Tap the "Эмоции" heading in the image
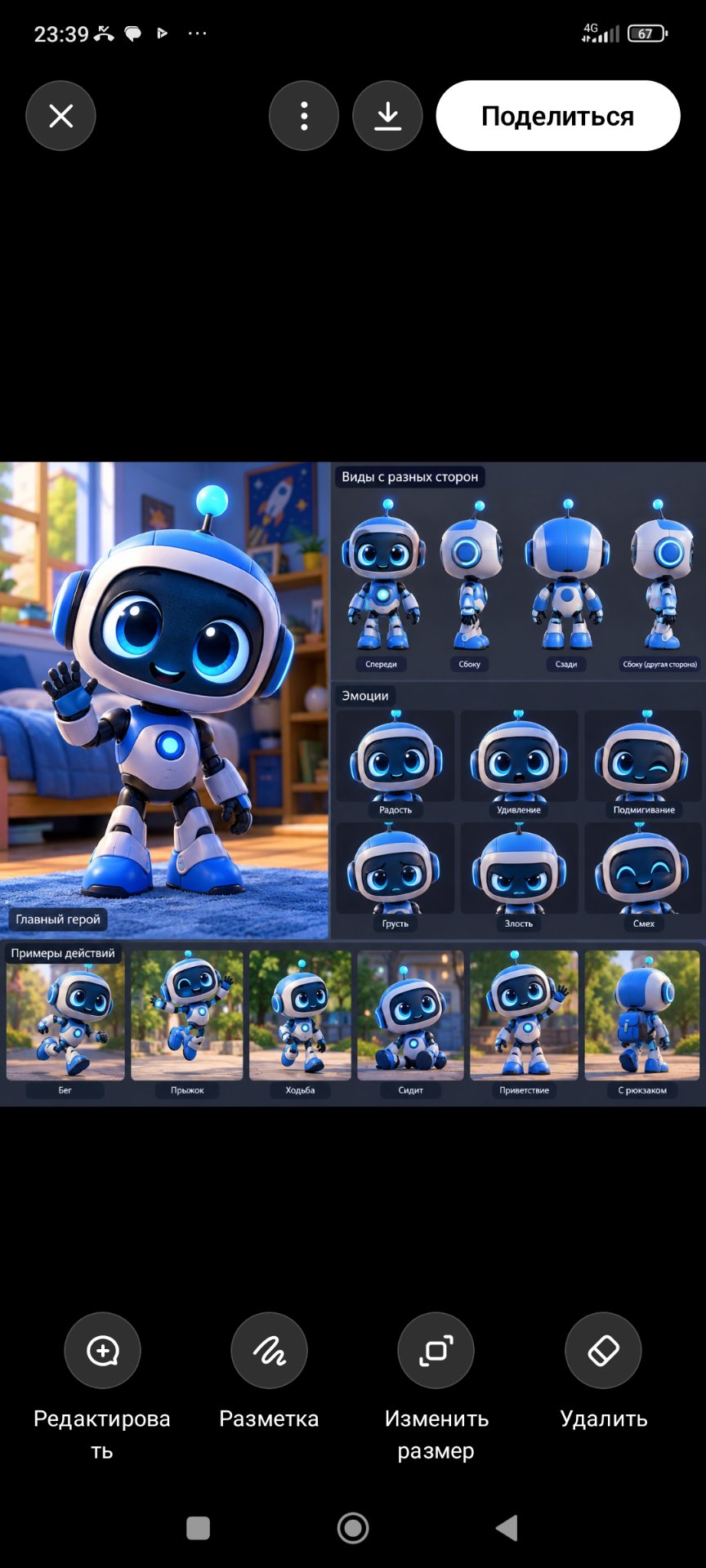 tap(365, 696)
